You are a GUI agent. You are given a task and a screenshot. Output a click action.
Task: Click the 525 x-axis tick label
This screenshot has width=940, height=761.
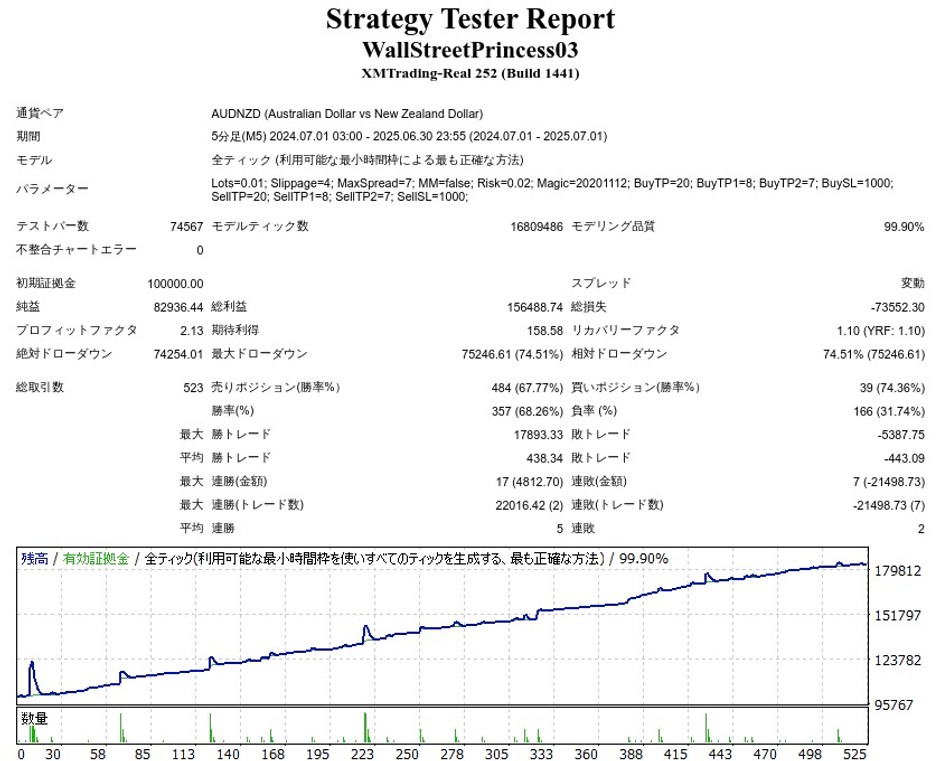[855, 754]
